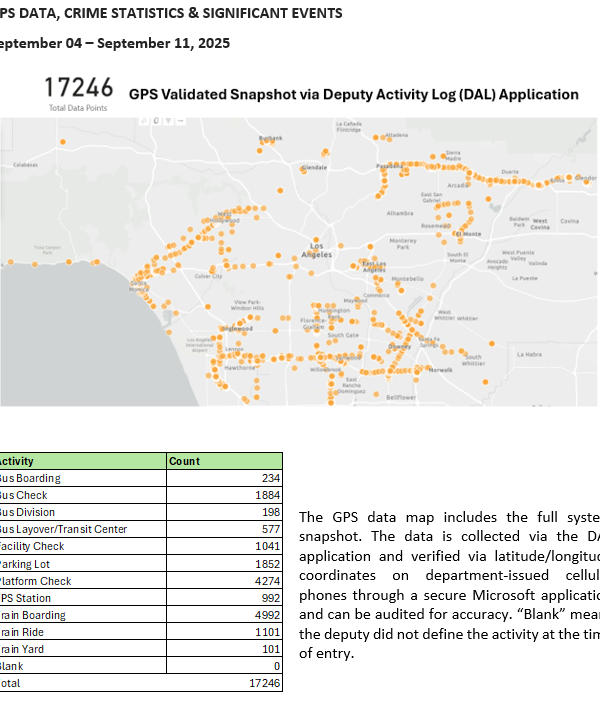Screen dimensions: 600x711
Task: Open the filter funnel icon on map
Action: (169, 120)
